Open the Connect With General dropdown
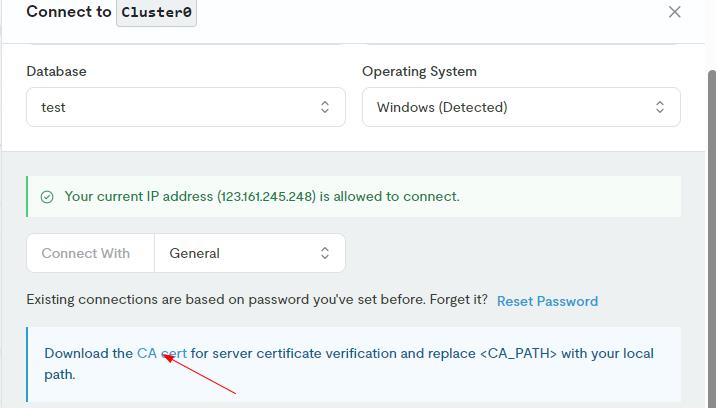 pos(249,253)
